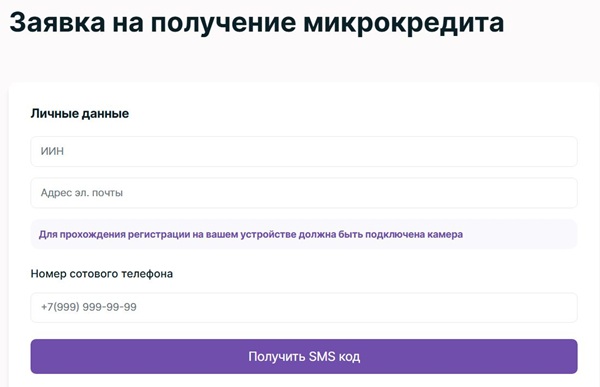Viewport: 600px width, 387px height.
Task: Activate the email address text box
Action: click(x=304, y=193)
